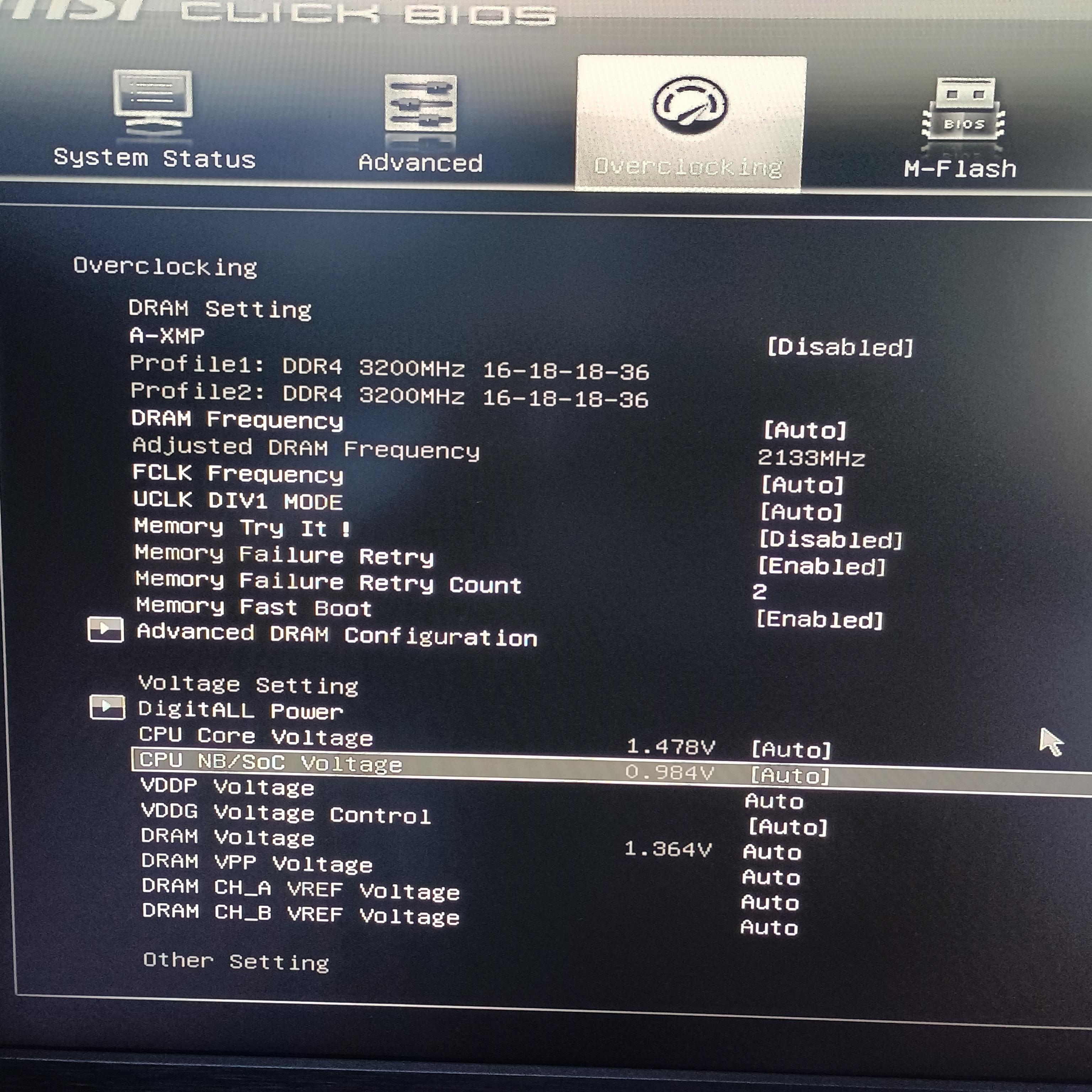The image size is (1092, 1092).
Task: Switch to the M-Flash tab label
Action: 960,169
